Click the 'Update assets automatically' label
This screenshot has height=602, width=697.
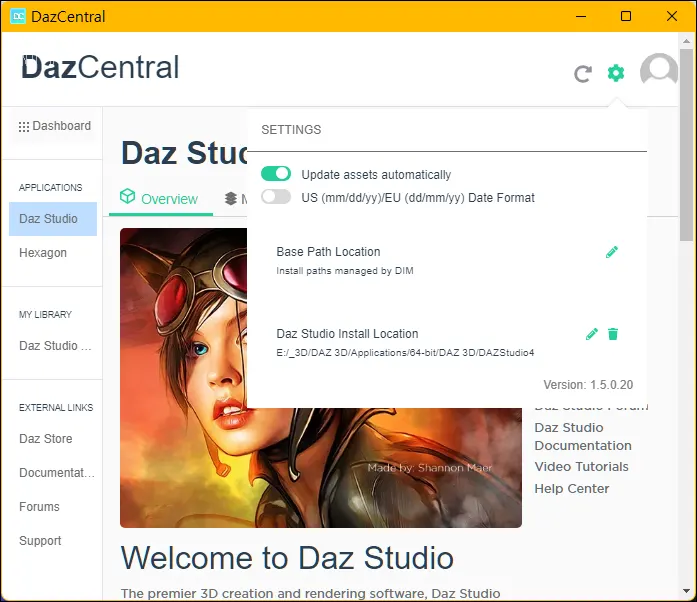(x=376, y=175)
